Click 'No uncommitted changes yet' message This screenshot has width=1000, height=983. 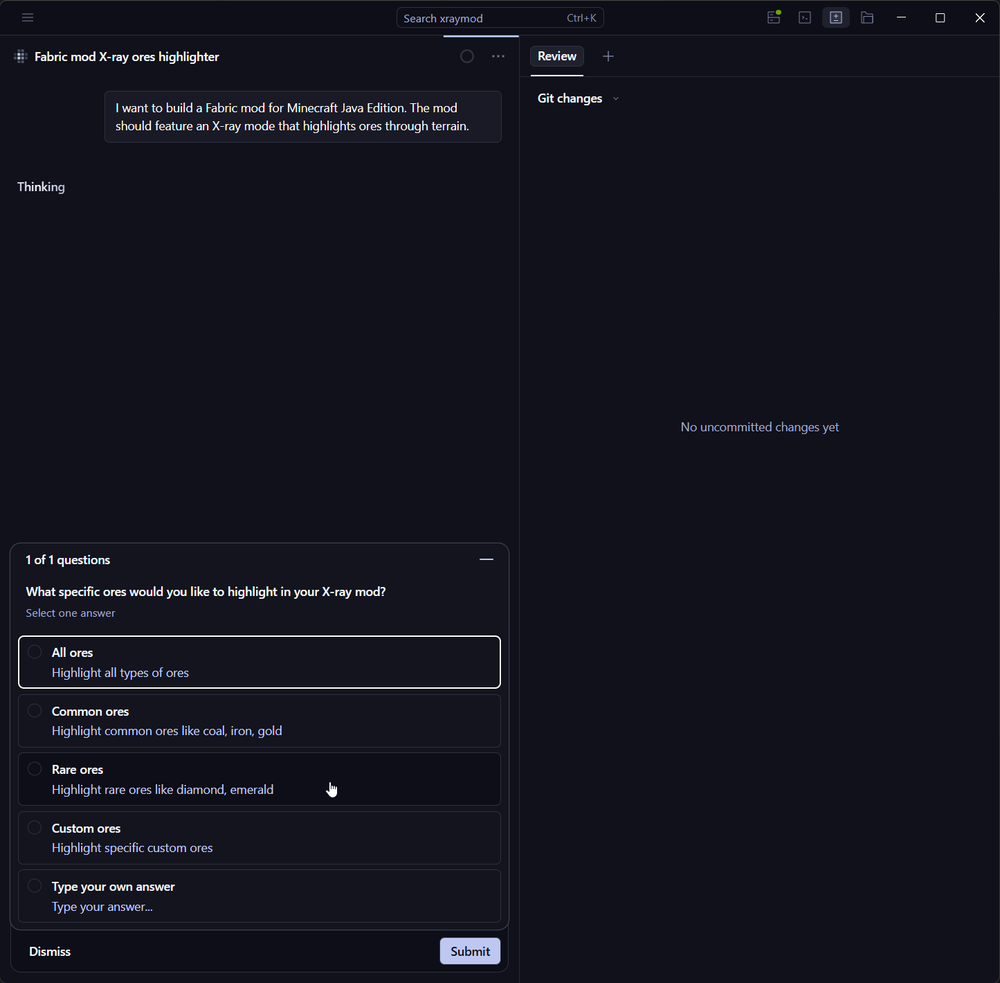[x=760, y=427]
